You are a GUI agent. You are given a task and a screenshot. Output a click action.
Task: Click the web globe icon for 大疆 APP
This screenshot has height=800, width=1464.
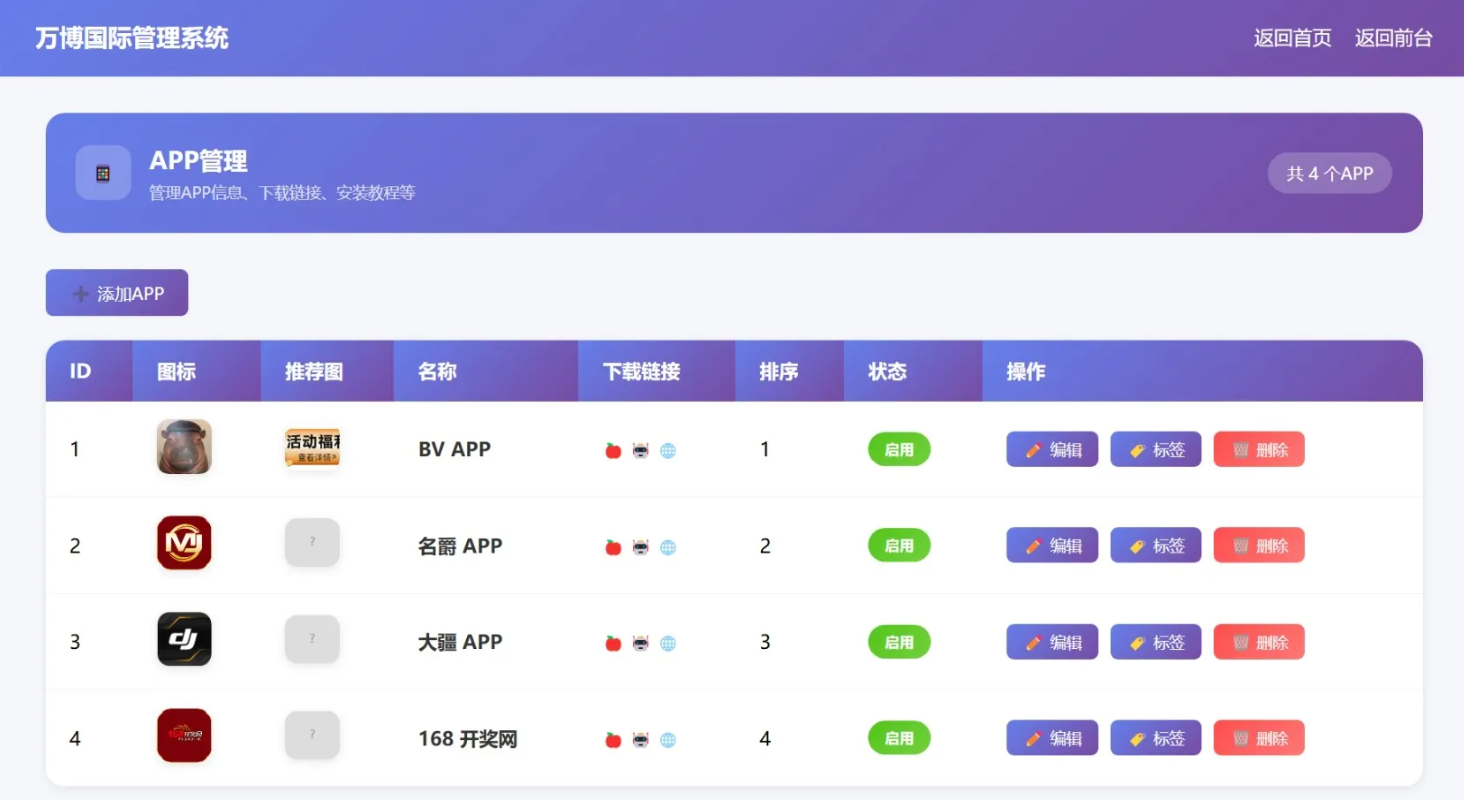coord(668,643)
